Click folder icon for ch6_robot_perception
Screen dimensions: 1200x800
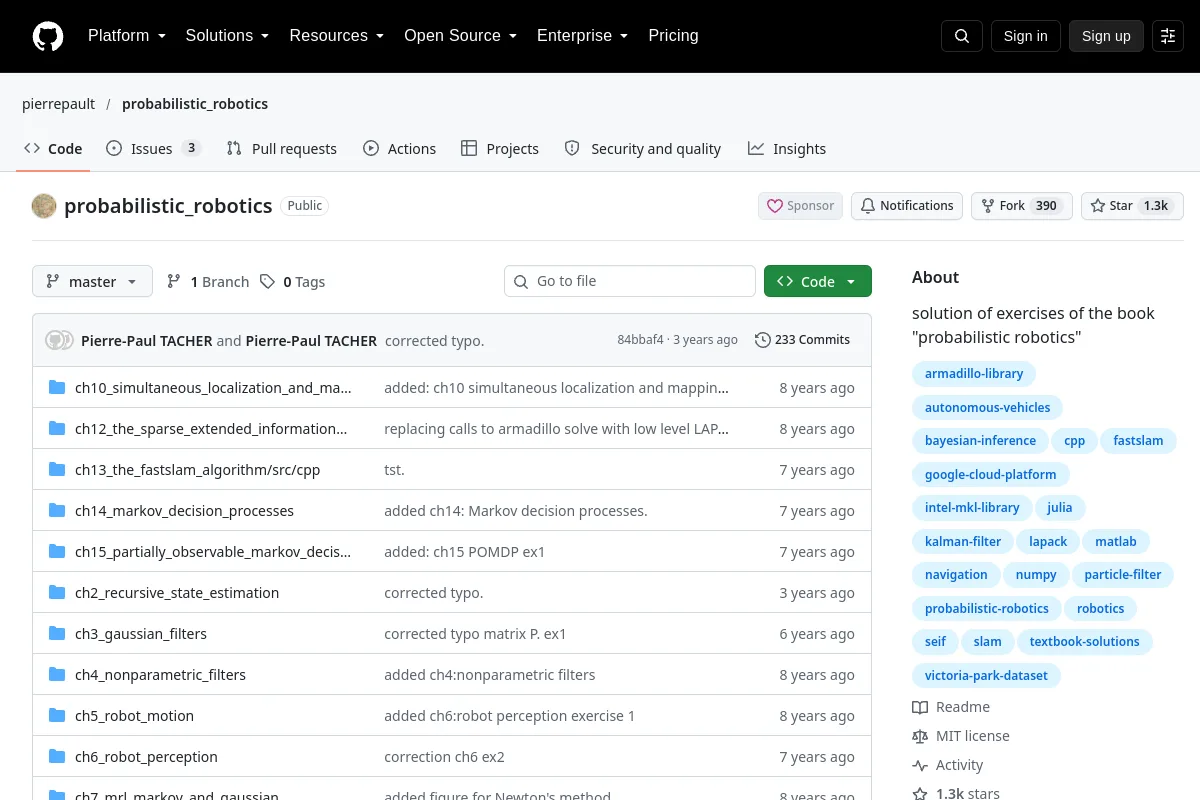(x=57, y=757)
